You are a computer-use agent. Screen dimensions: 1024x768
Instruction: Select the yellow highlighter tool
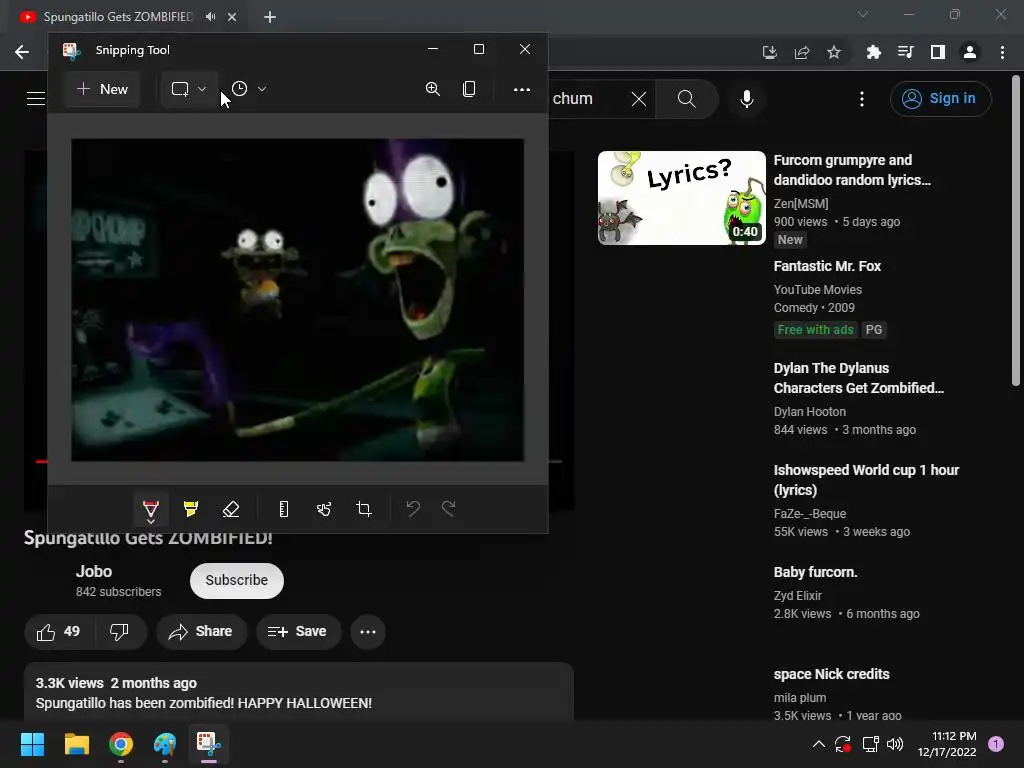coord(191,509)
